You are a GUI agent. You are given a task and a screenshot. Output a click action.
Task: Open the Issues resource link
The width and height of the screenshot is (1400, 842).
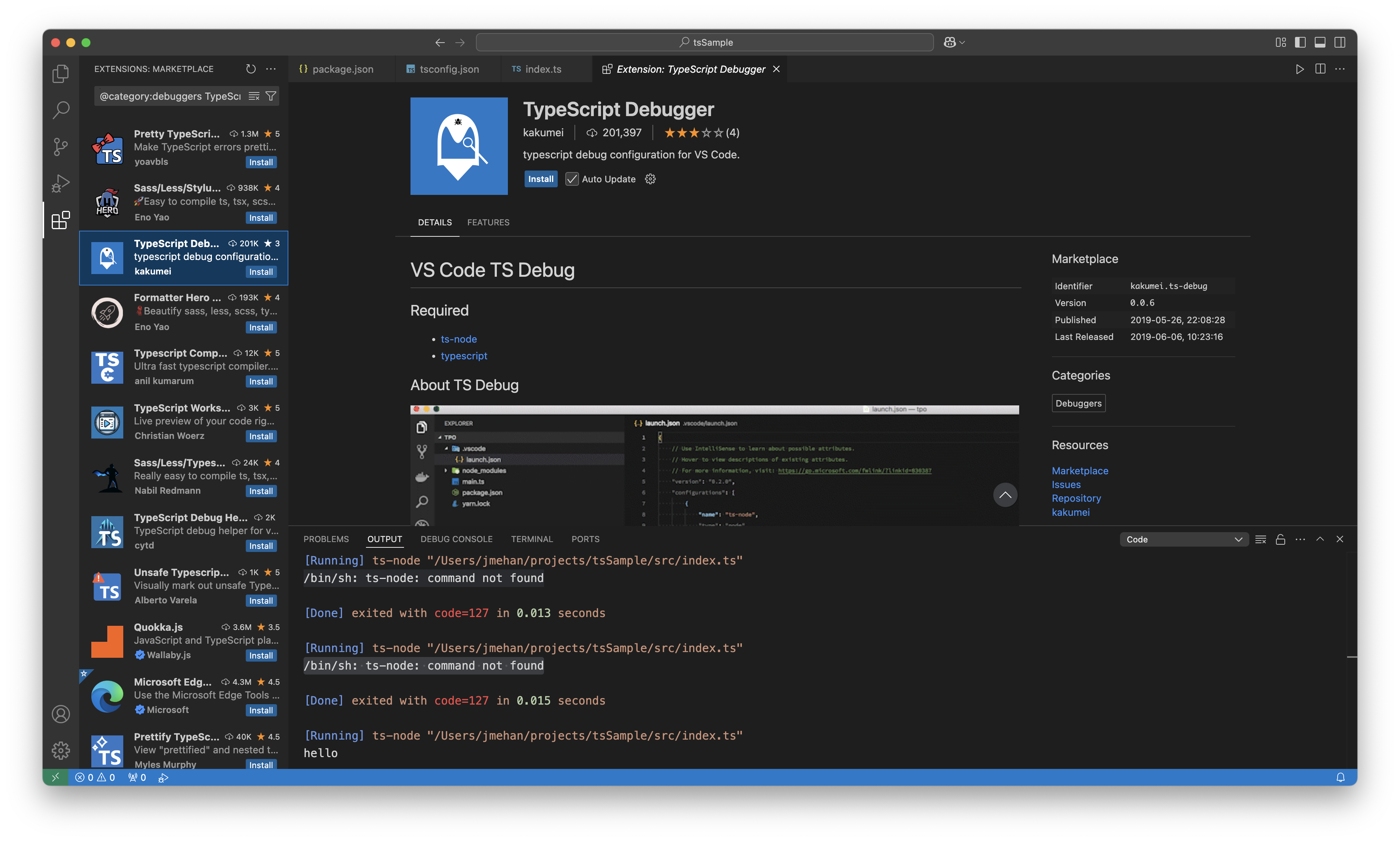(1066, 485)
